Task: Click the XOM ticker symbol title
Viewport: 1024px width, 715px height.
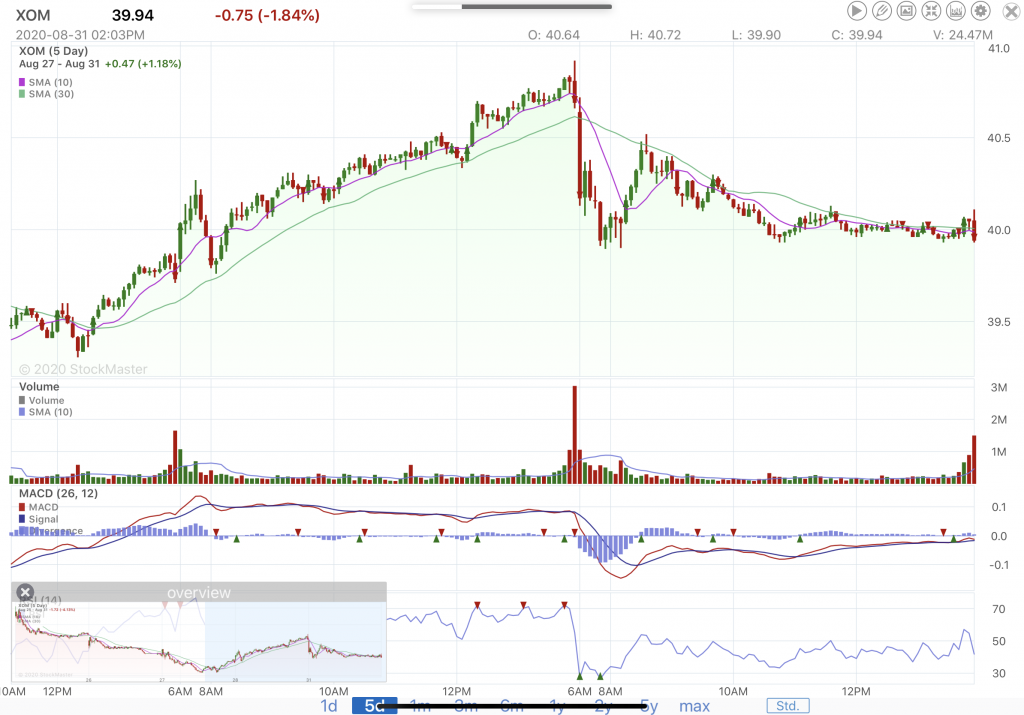Action: coord(33,15)
